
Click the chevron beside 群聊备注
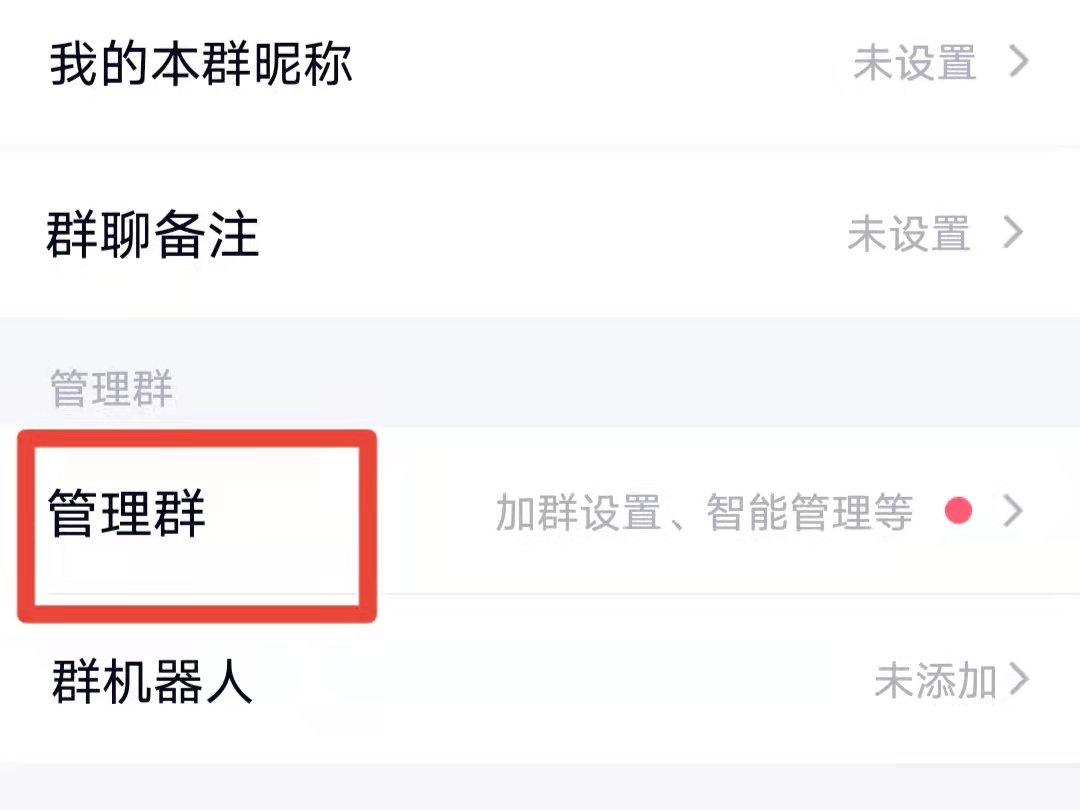click(1013, 232)
